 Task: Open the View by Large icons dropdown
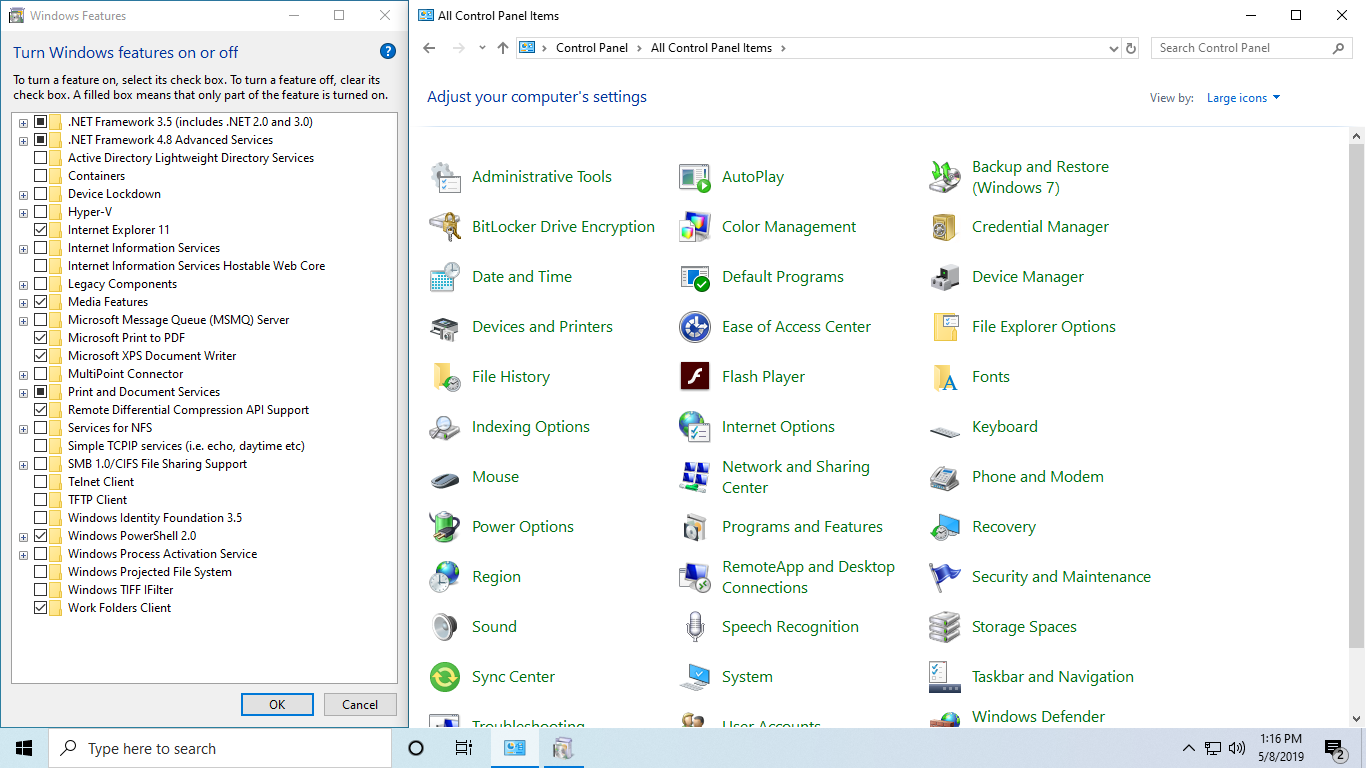click(x=1243, y=98)
